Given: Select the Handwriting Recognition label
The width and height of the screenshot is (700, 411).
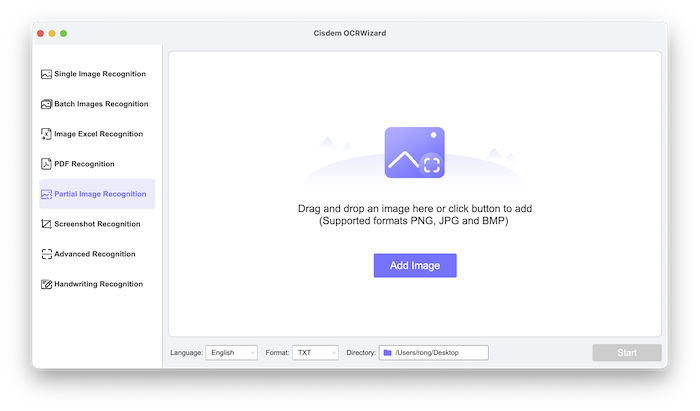Looking at the screenshot, I should (99, 284).
